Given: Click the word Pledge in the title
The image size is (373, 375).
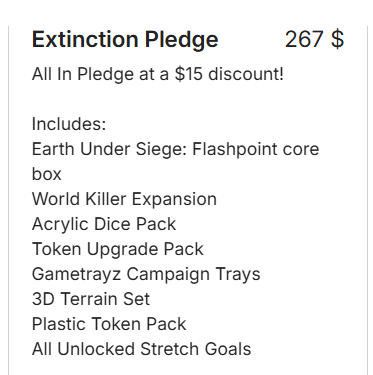Looking at the screenshot, I should (x=182, y=40).
